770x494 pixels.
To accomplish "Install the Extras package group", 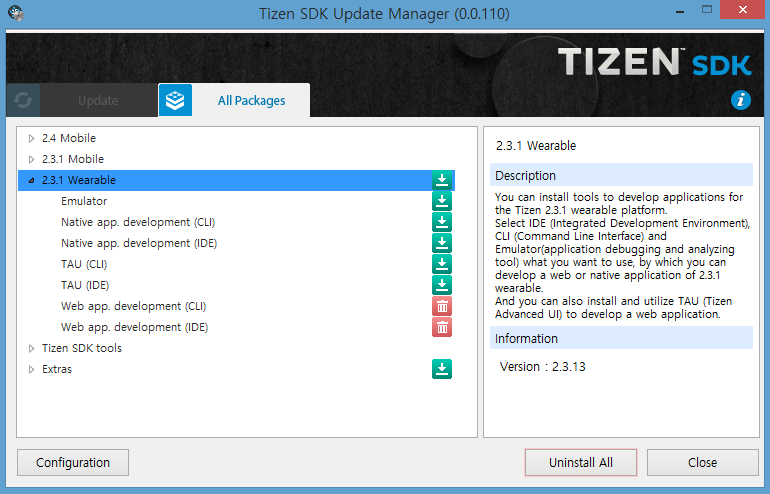I will click(x=441, y=369).
